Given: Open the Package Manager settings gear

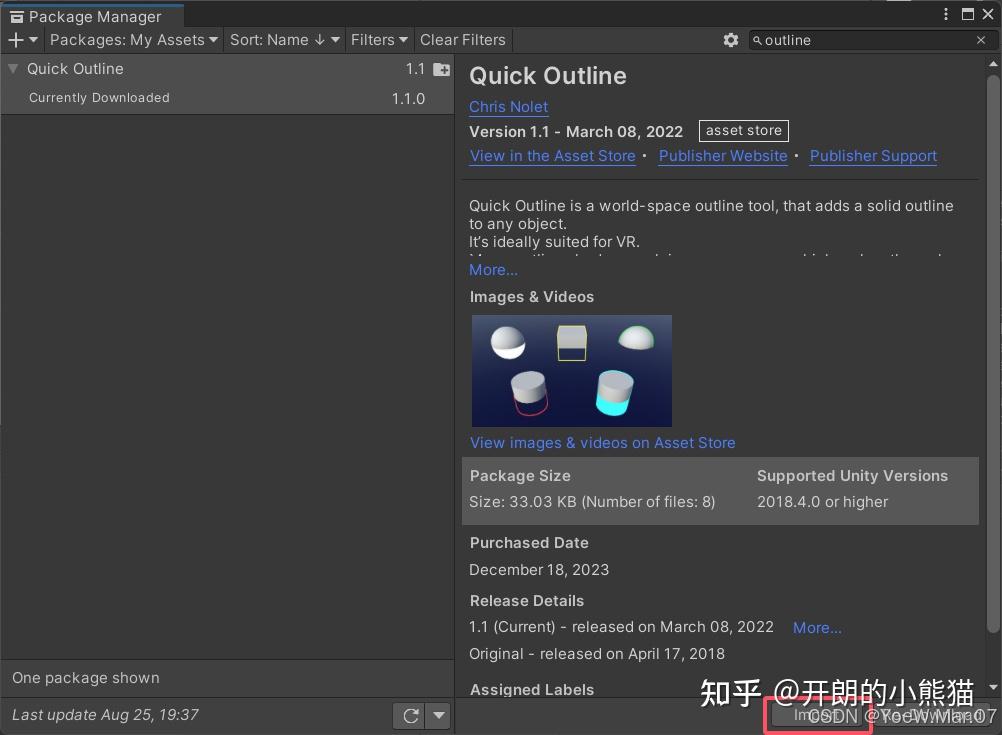Looking at the screenshot, I should click(x=731, y=40).
